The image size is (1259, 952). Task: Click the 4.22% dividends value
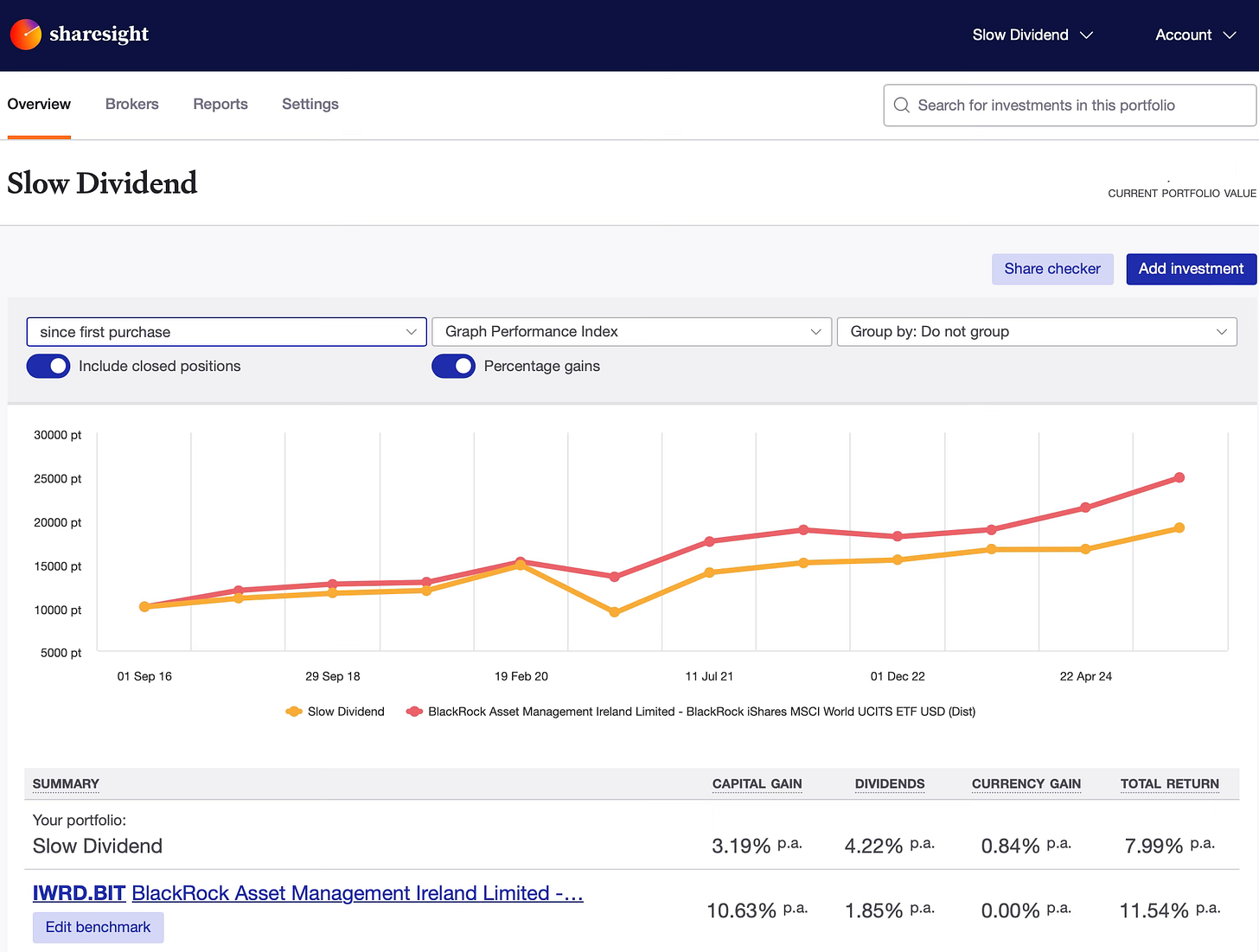(x=890, y=846)
